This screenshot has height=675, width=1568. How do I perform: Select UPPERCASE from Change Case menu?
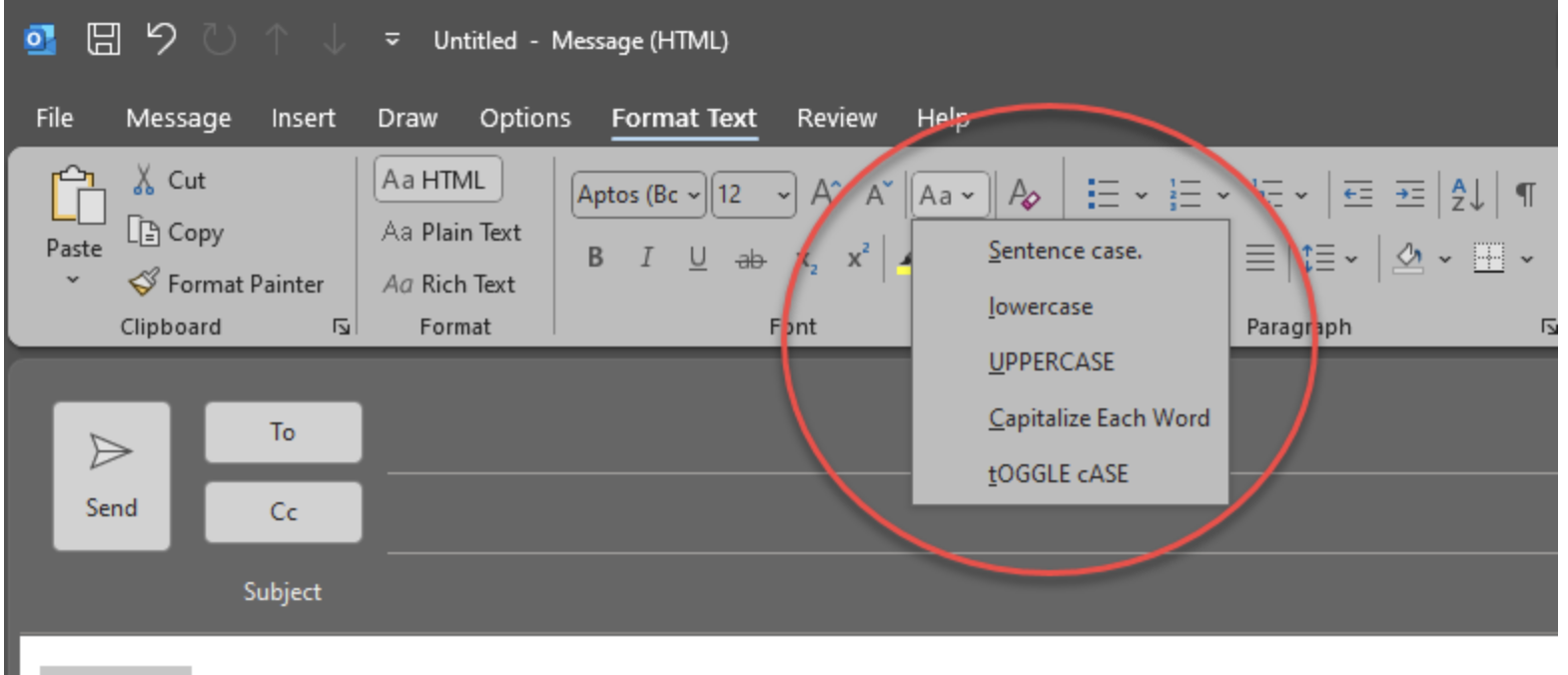pos(1051,361)
